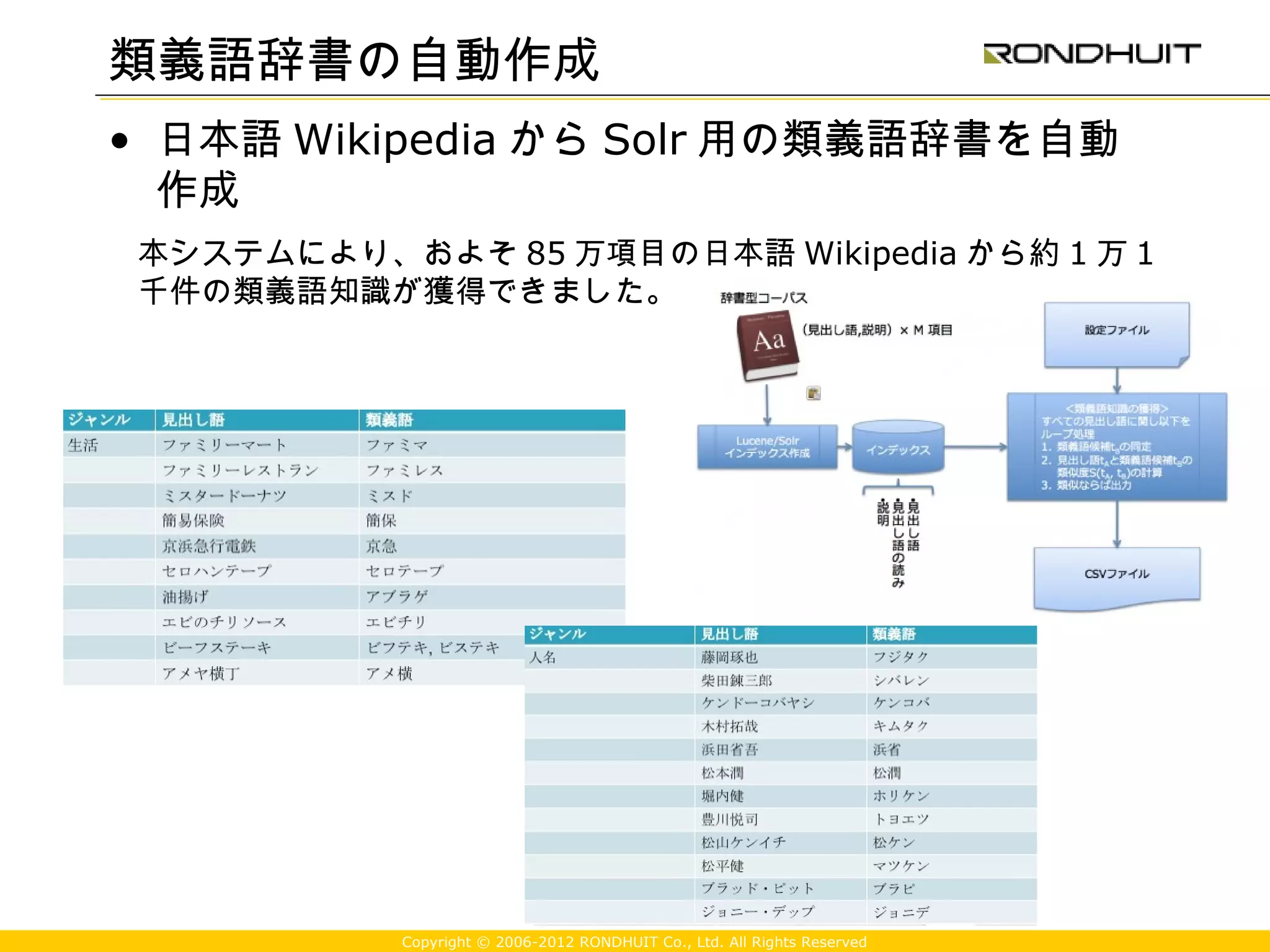Image resolution: width=1270 pixels, height=952 pixels.
Task: Click the ビフテキ, ビステキ cell
Action: pos(442,648)
